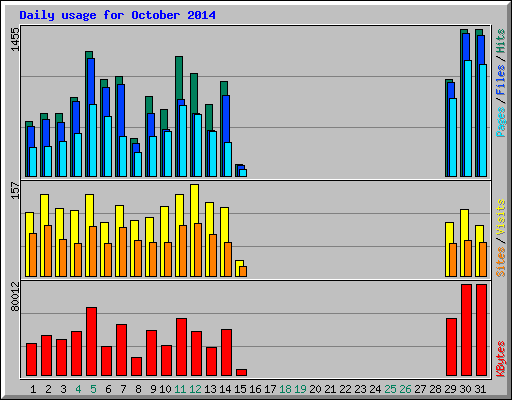Screen dimensions: 512x400
Task: Click day 10 label on the x-axis
Action: click(165, 389)
